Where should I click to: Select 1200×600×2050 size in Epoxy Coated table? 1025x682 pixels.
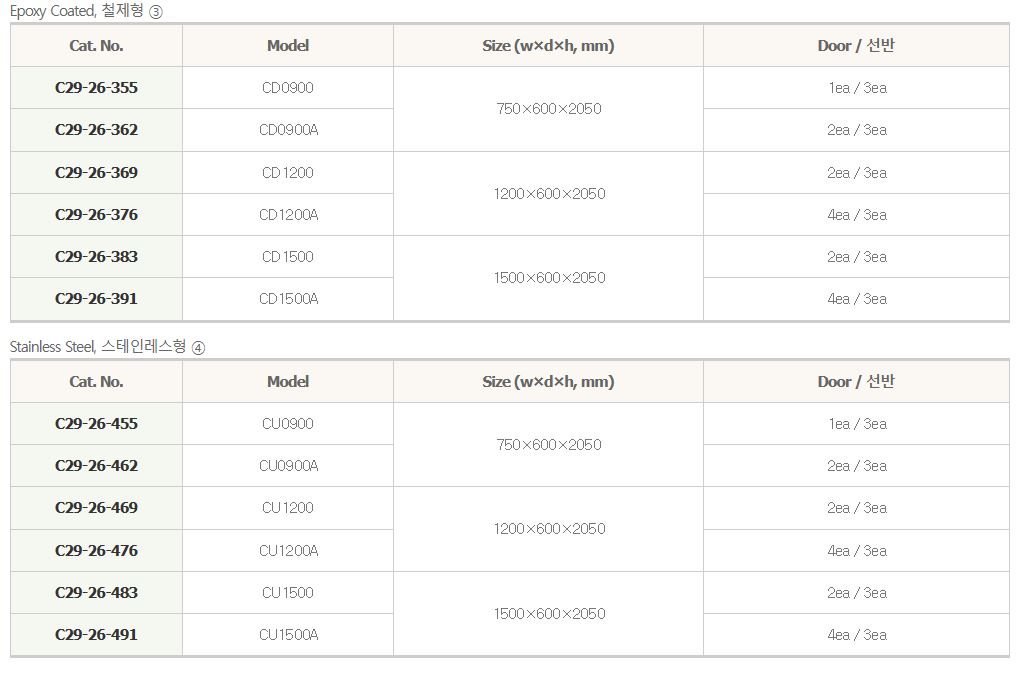tap(549, 194)
